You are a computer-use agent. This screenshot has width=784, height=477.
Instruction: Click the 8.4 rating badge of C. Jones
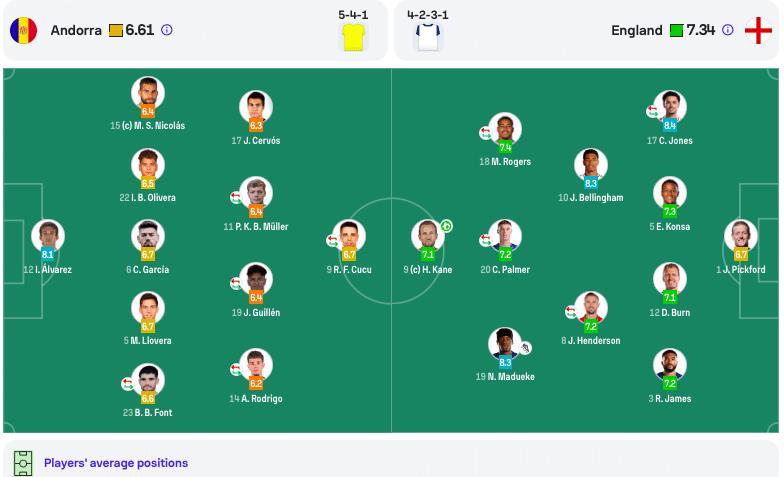tap(670, 126)
